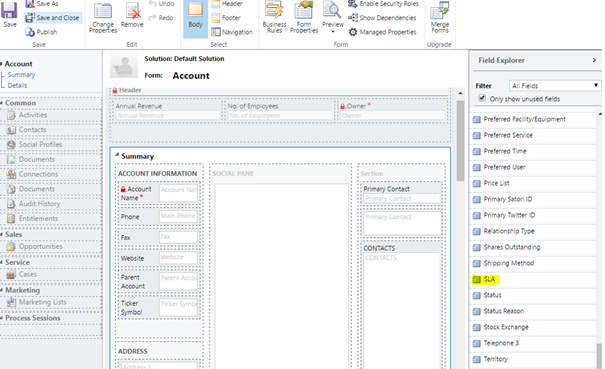Open Form Properties
Screen dimensions: 605x369
coord(304,18)
